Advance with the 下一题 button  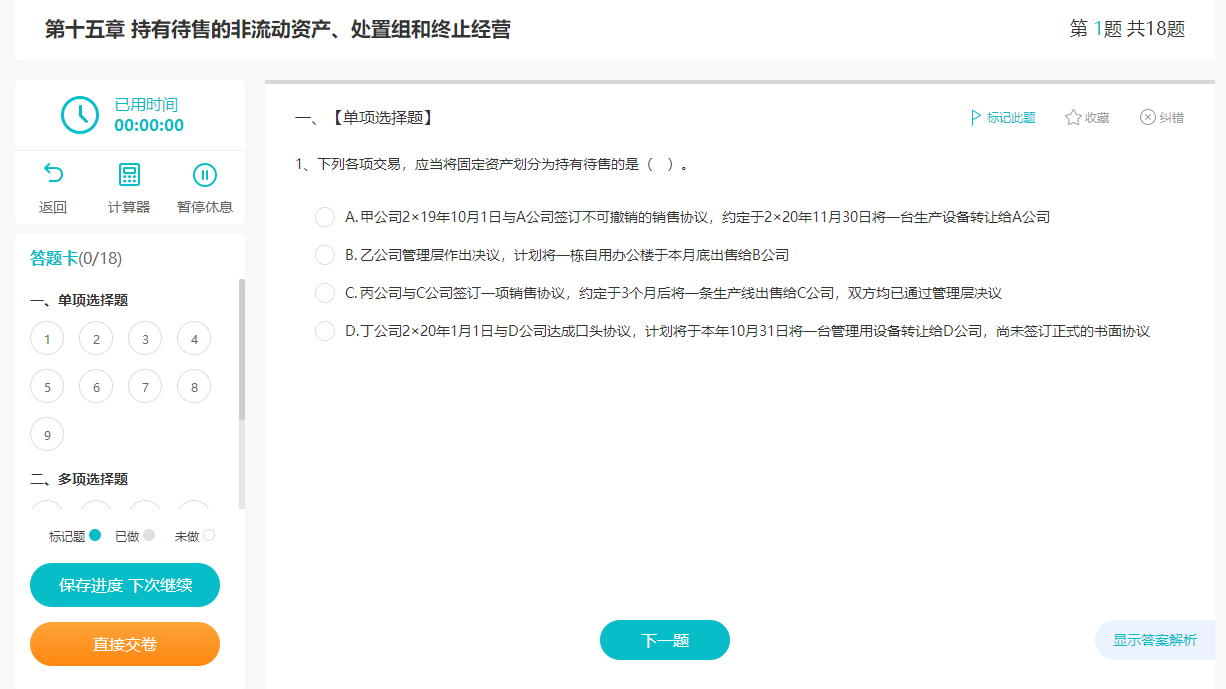(664, 639)
